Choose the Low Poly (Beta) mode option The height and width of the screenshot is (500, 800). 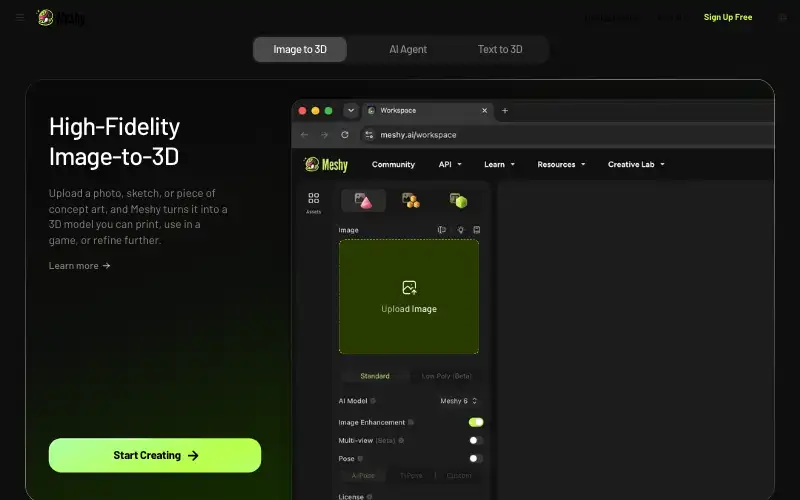[446, 376]
